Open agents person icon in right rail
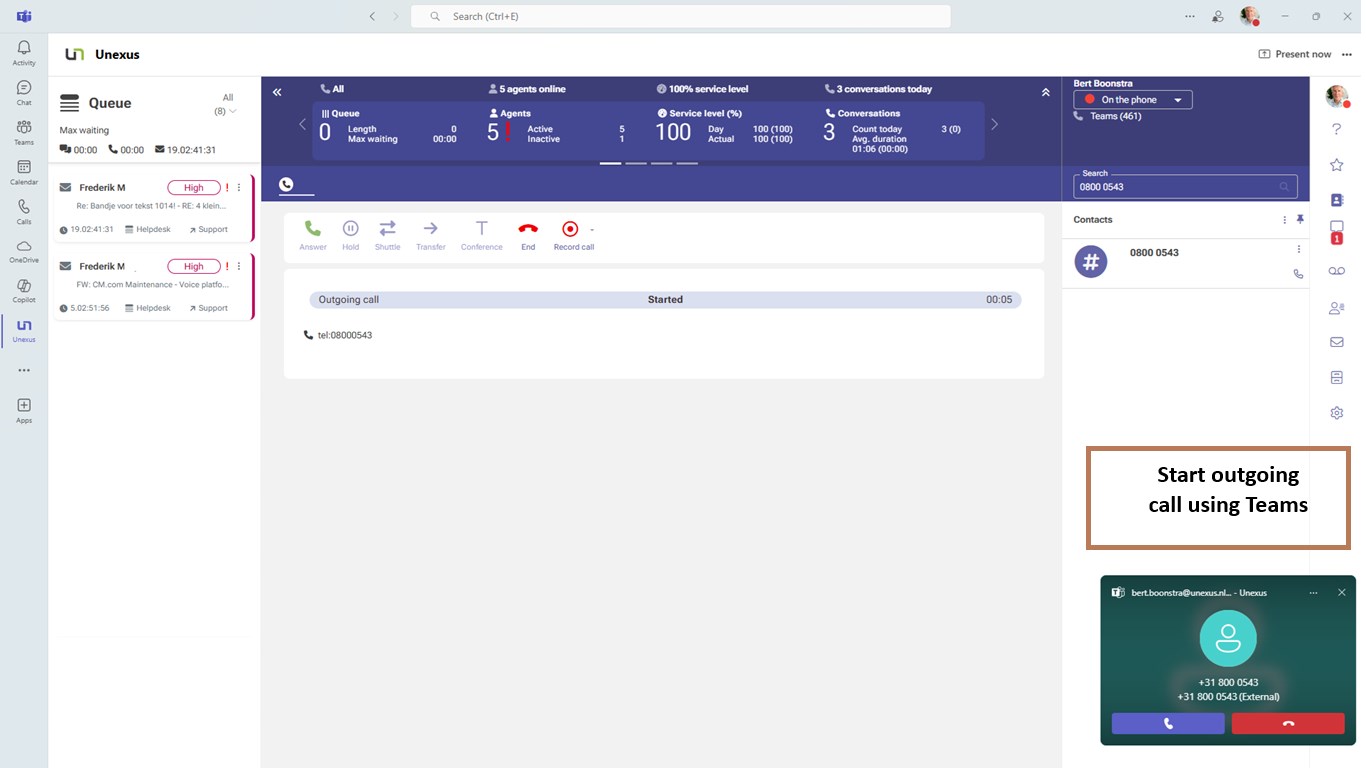 (x=1336, y=308)
